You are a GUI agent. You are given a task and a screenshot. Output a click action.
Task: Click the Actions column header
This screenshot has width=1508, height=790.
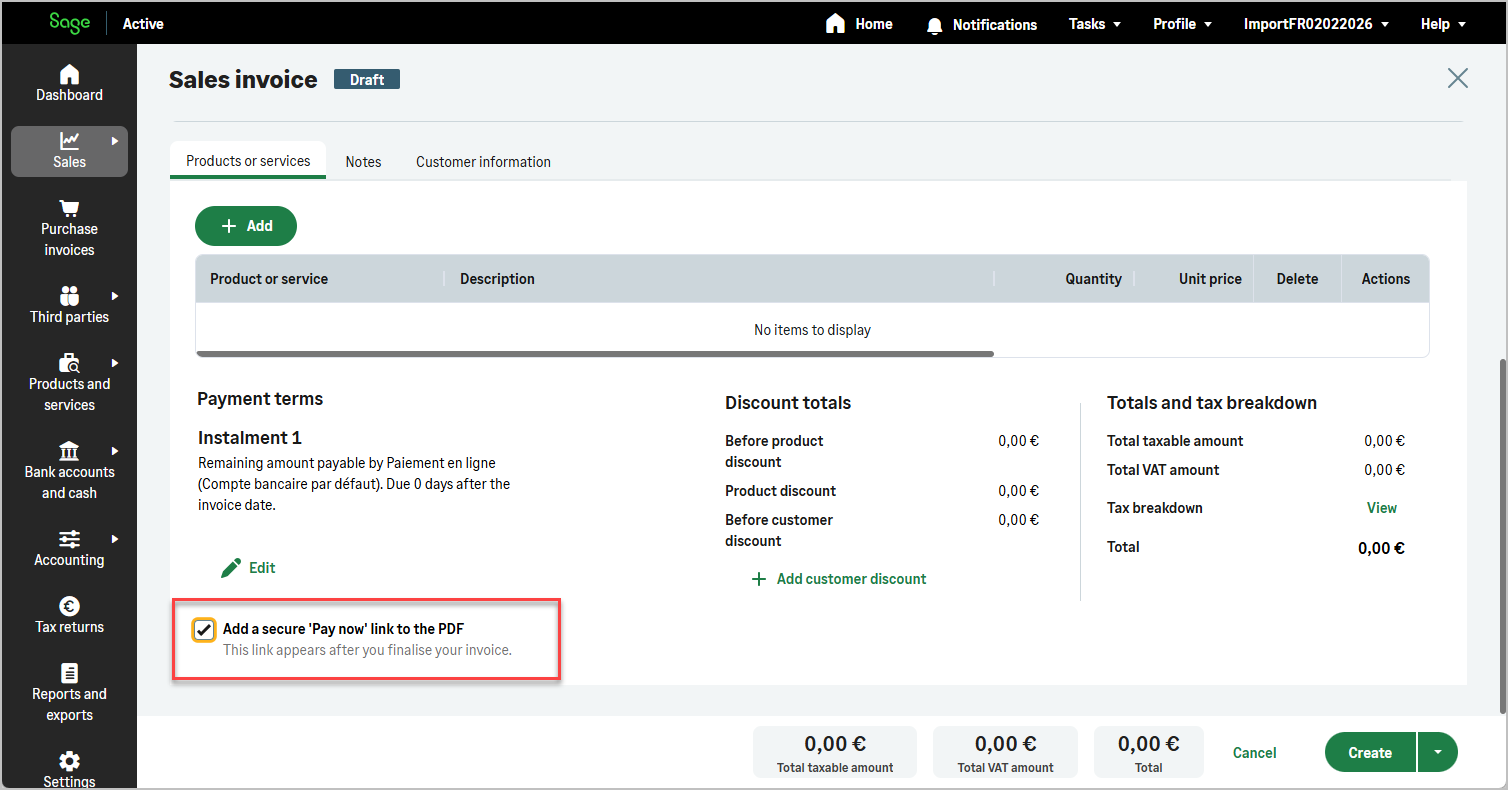1385,279
